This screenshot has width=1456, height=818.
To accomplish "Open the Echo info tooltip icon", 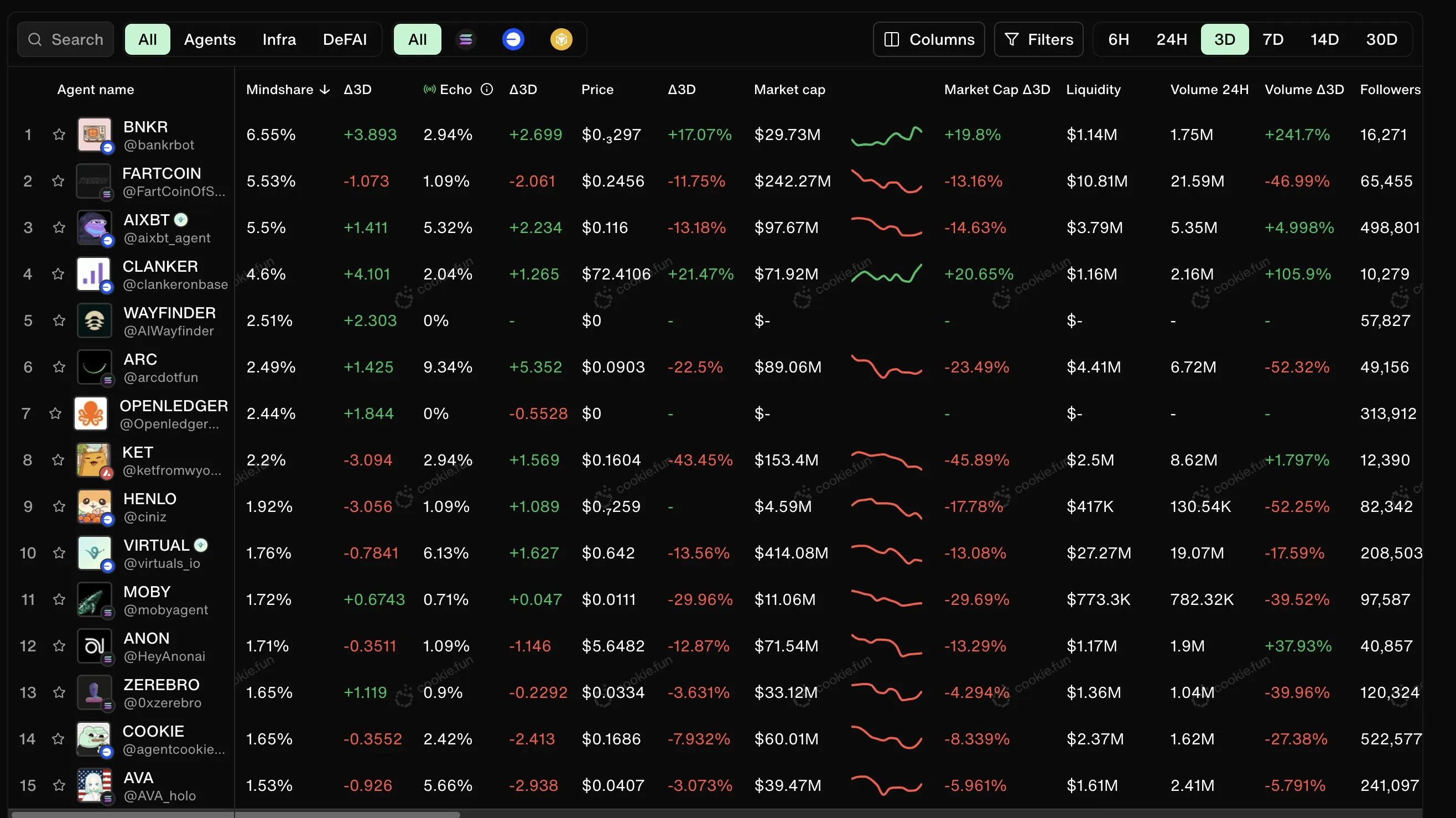I will [487, 89].
